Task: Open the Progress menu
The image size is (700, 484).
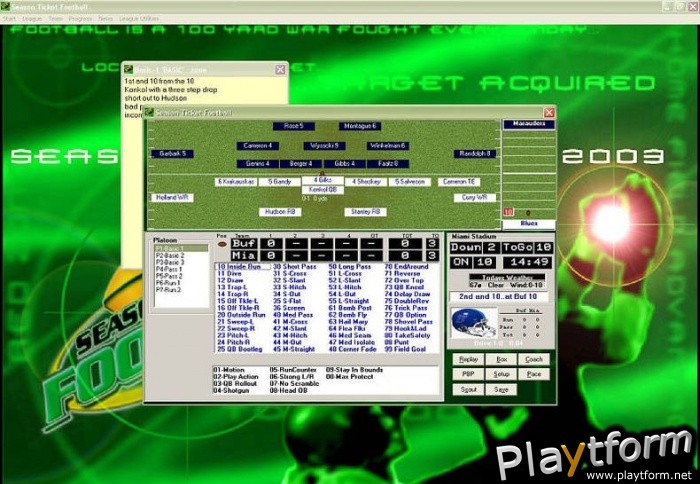Action: tap(80, 19)
